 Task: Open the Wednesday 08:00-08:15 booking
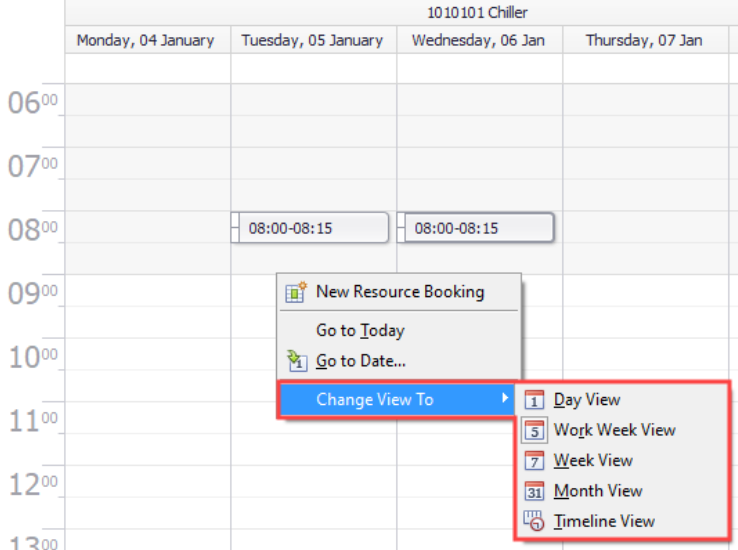pos(477,228)
